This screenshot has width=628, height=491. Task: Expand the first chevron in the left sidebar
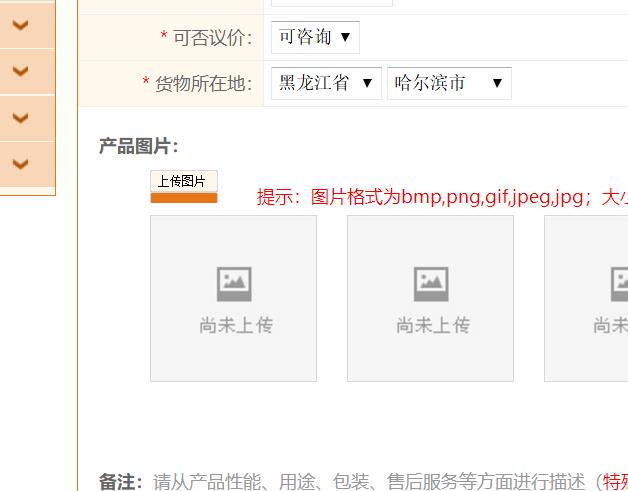20,23
